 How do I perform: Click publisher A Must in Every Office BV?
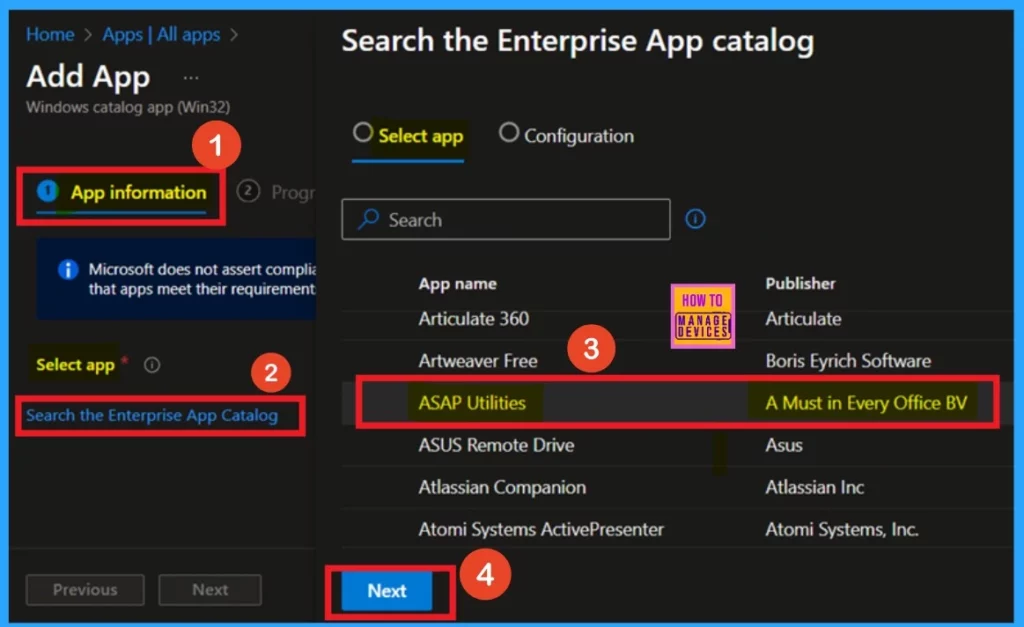coord(866,403)
